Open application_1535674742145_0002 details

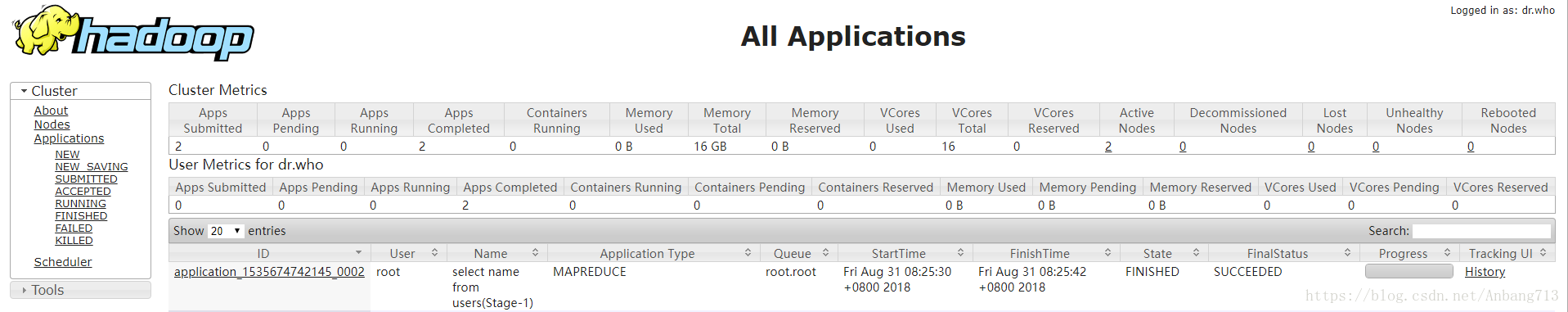click(269, 272)
